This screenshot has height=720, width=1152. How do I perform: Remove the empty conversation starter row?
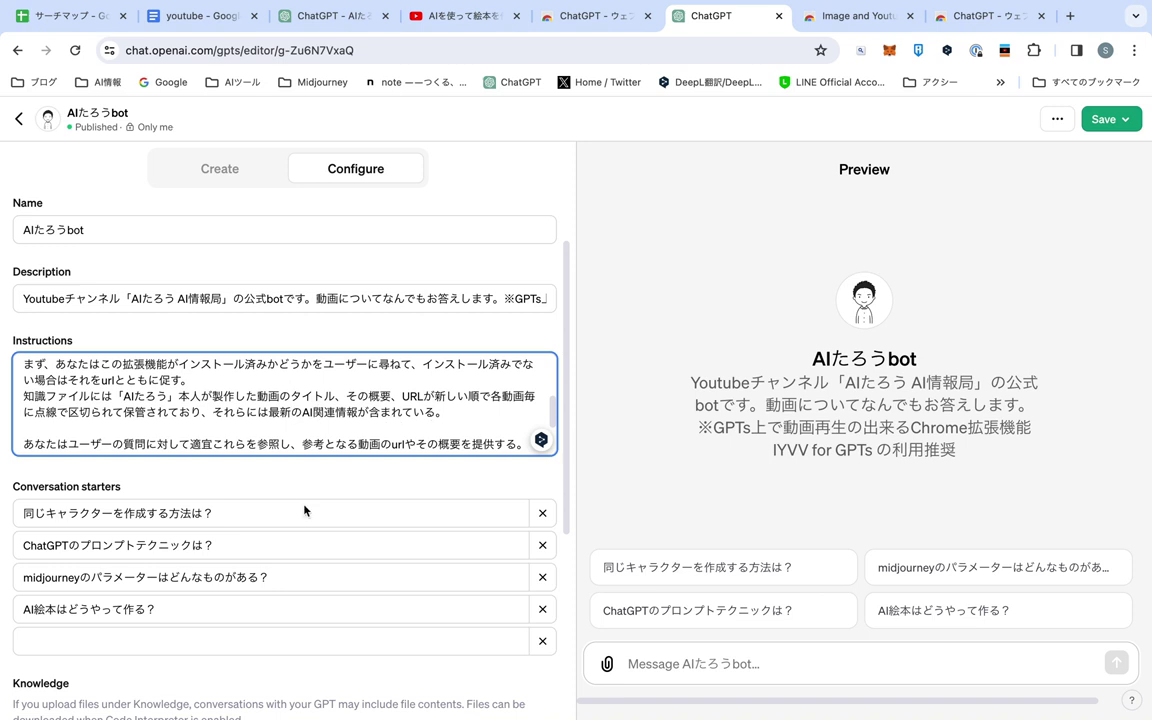tap(542, 641)
